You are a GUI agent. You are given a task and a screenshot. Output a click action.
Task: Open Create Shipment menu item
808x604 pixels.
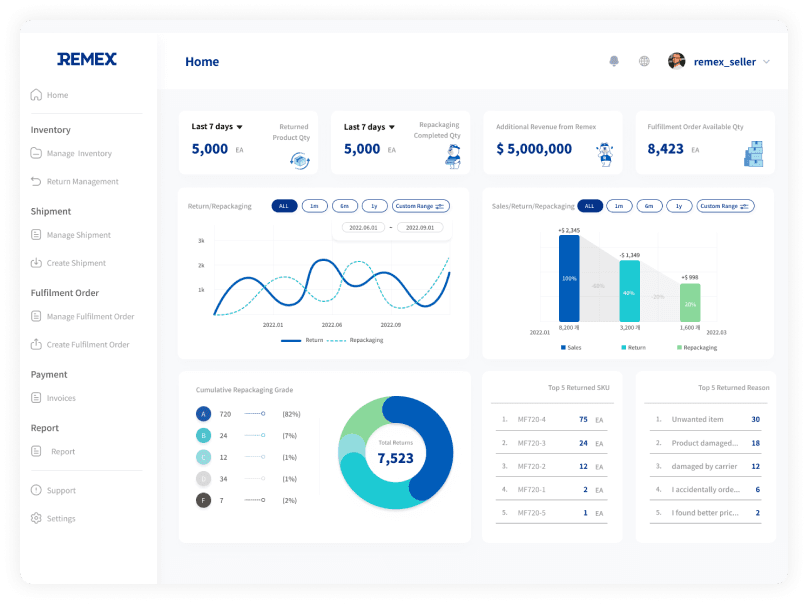pos(76,263)
